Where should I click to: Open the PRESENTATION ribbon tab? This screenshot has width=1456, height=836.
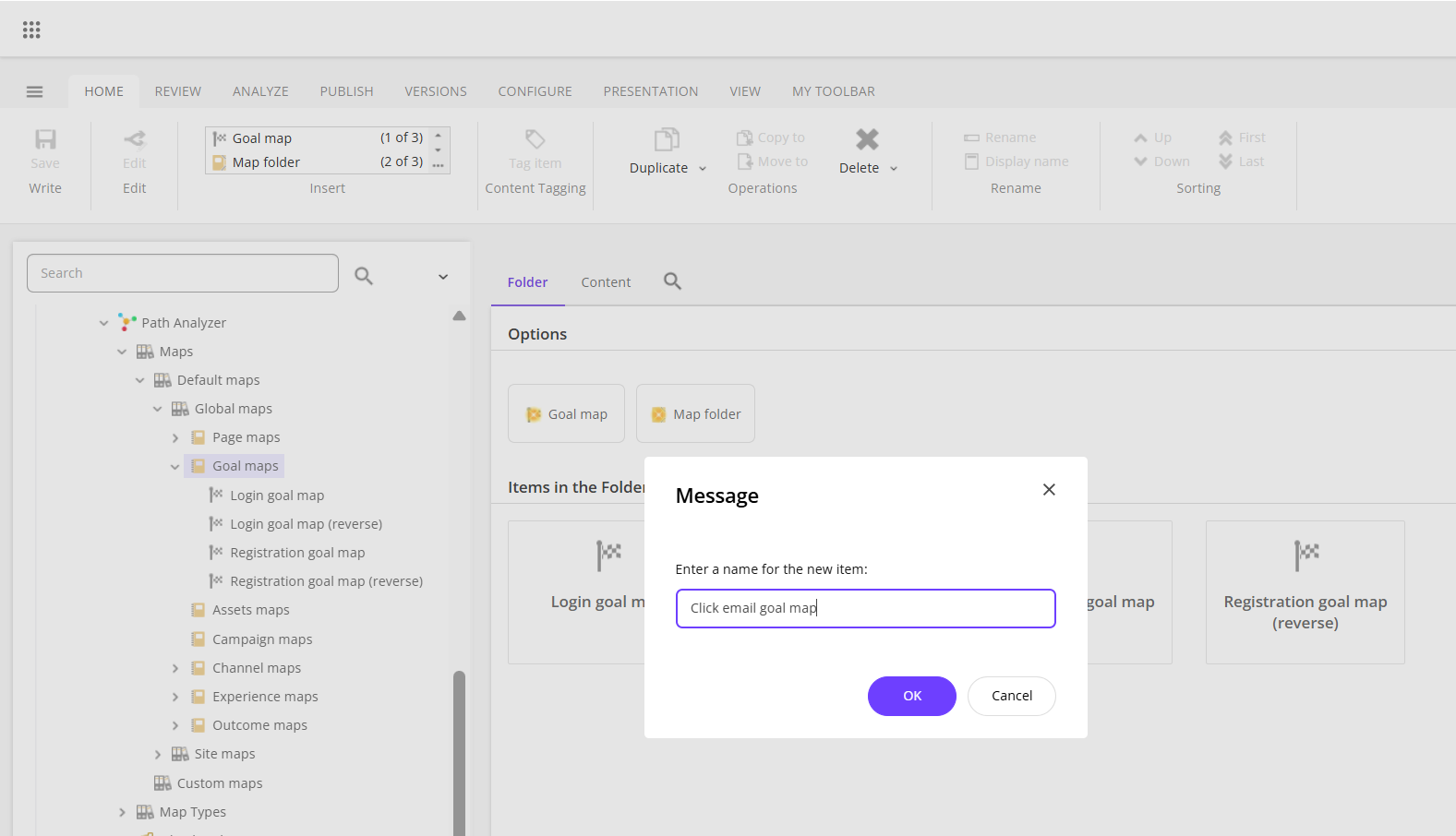pyautogui.click(x=651, y=91)
